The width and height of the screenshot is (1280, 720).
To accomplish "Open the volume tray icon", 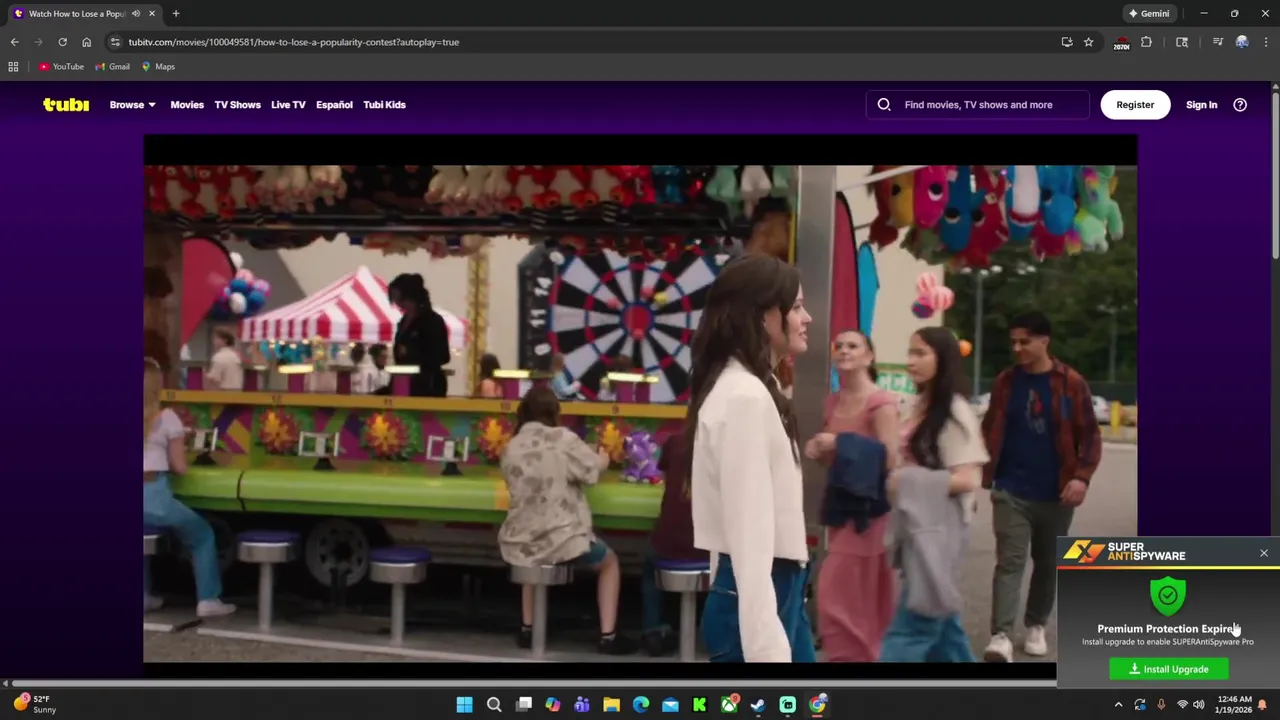I will tap(1198, 705).
